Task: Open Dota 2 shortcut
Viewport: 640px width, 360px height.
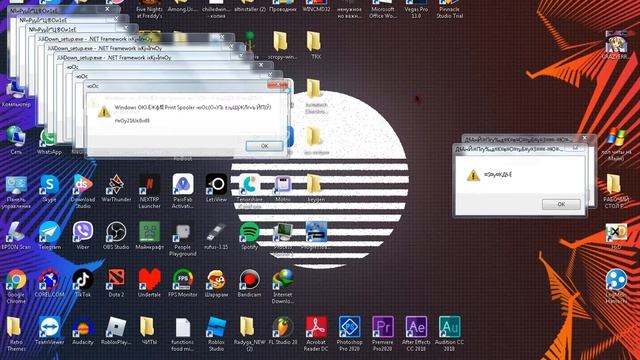Action: tap(116, 280)
